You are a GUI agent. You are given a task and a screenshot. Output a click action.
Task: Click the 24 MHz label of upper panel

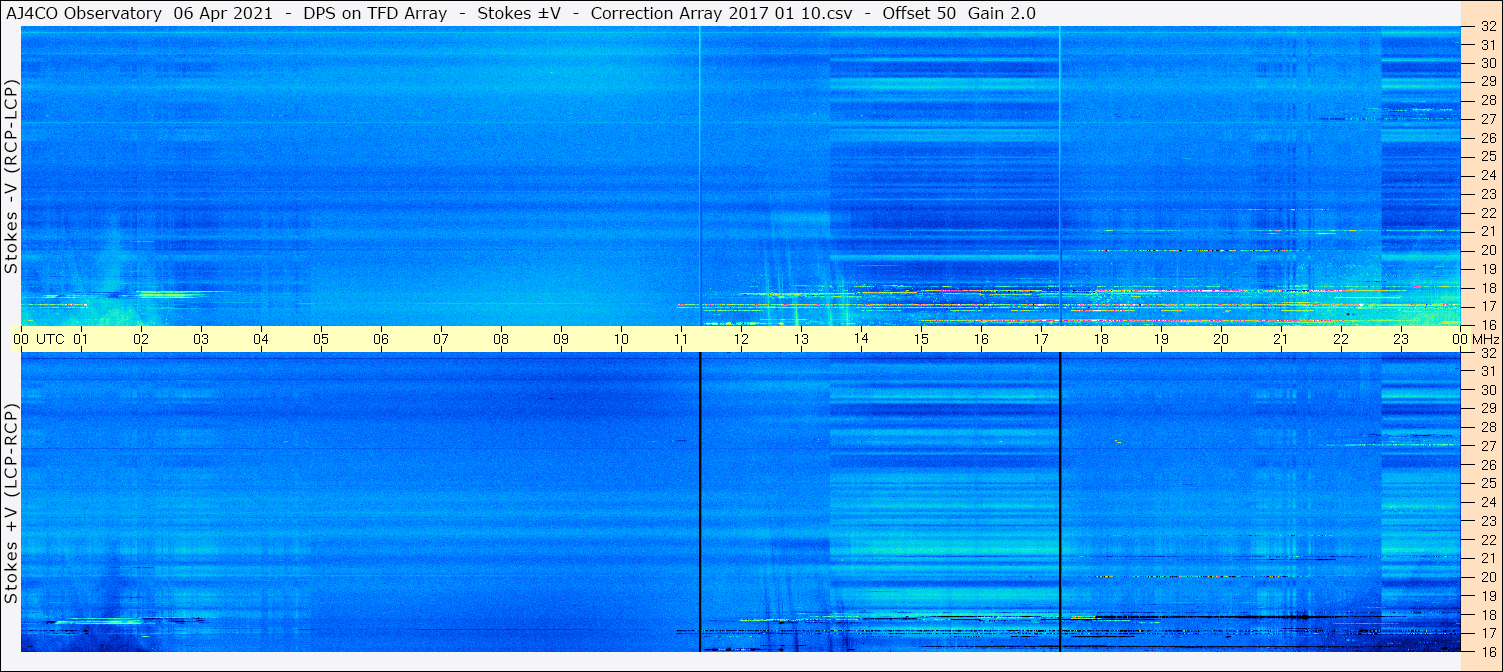[1487, 175]
